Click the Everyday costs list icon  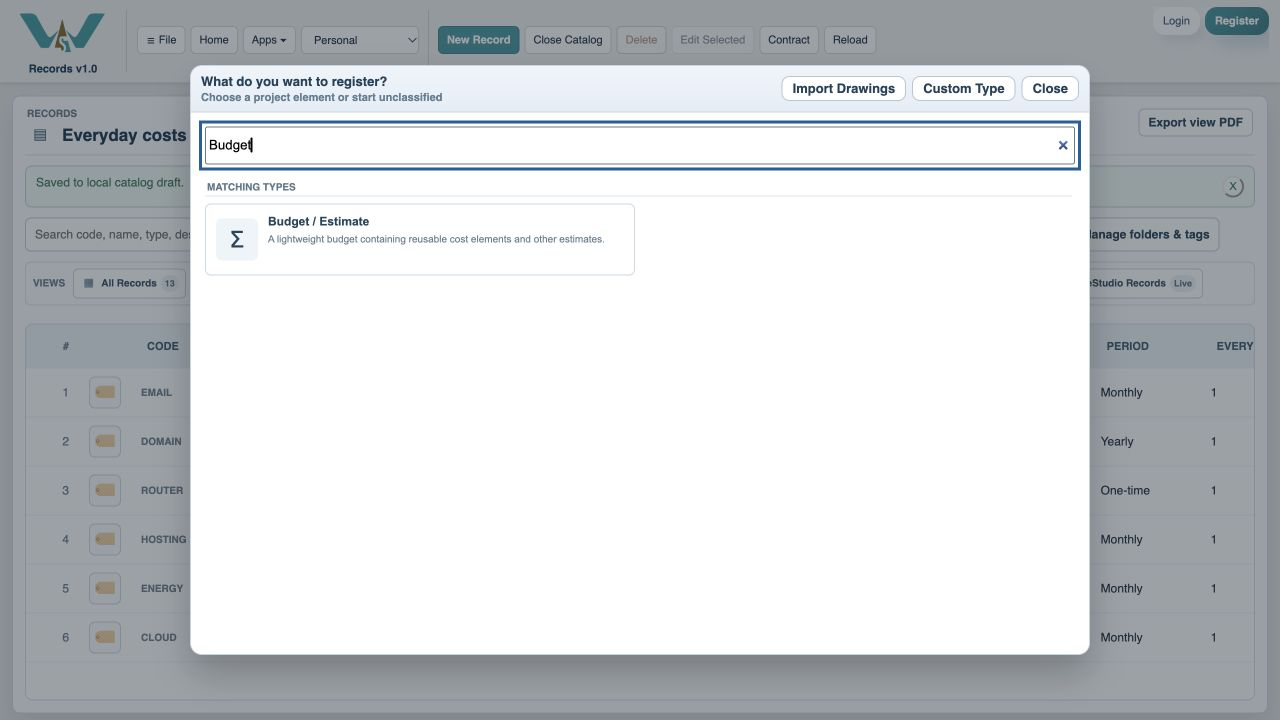40,135
